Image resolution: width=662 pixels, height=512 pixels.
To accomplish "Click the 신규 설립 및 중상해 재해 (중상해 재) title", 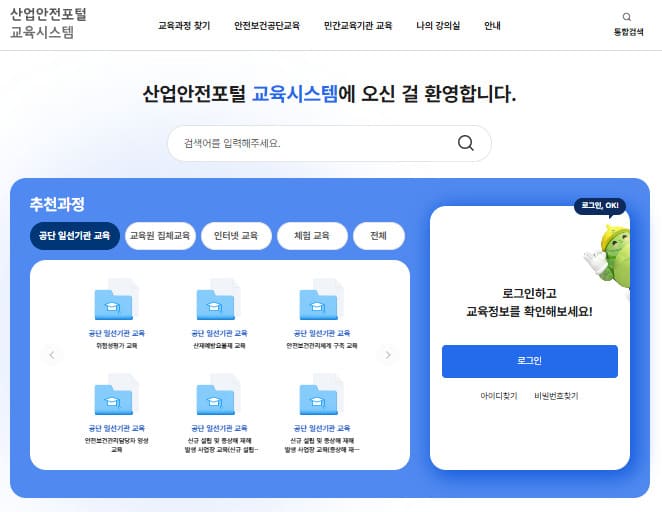I will click(x=322, y=445).
